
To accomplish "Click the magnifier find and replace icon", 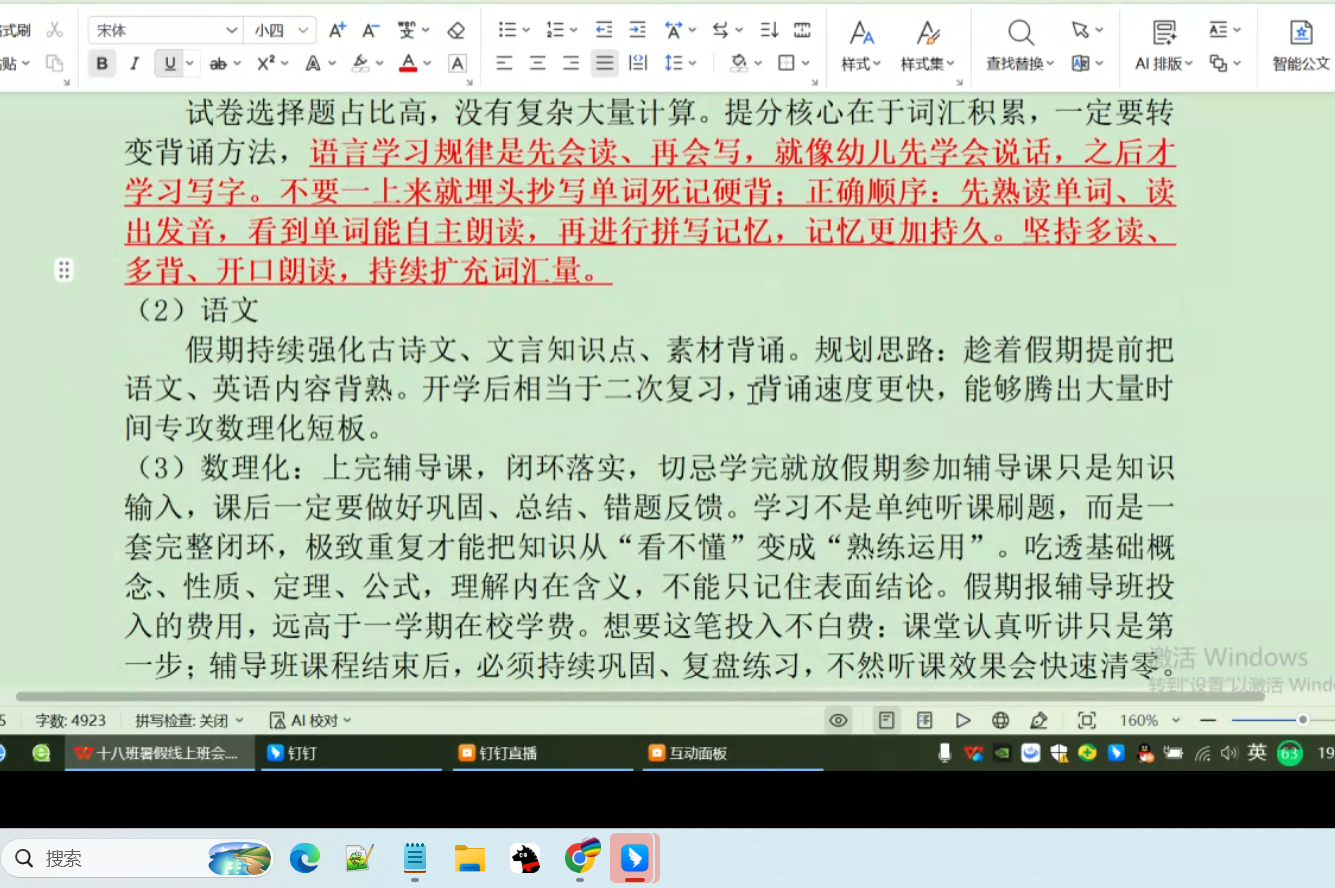I will pos(1021,33).
